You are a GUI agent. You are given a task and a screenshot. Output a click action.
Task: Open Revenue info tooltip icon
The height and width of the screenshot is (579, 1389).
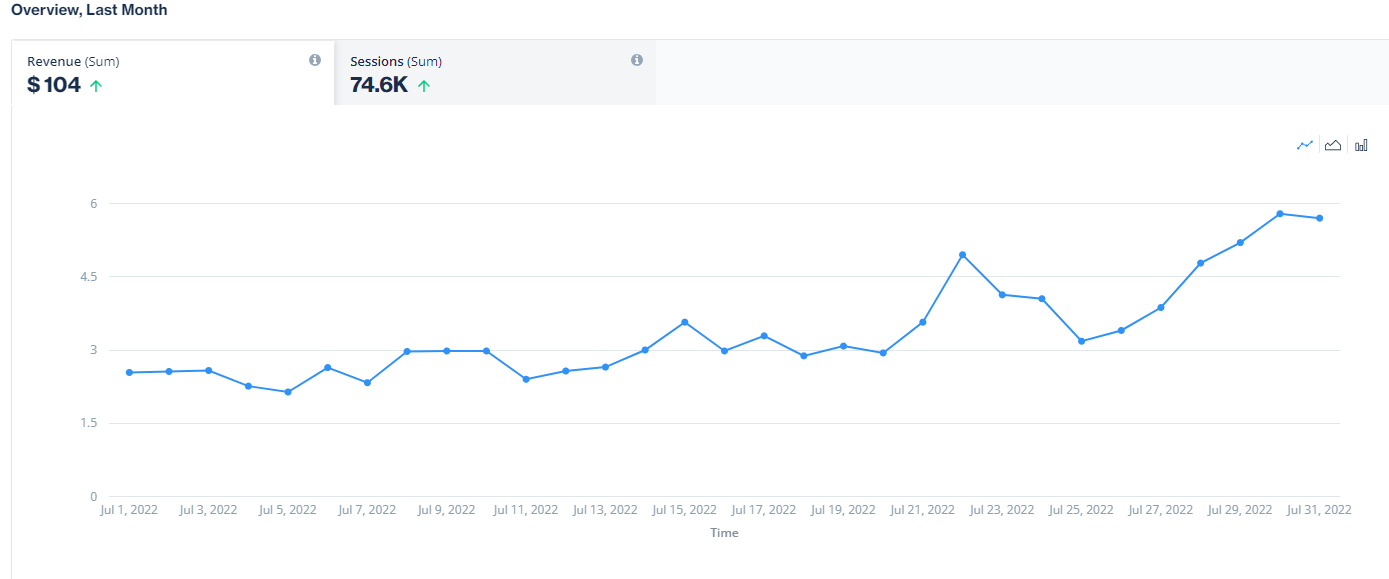(x=315, y=60)
